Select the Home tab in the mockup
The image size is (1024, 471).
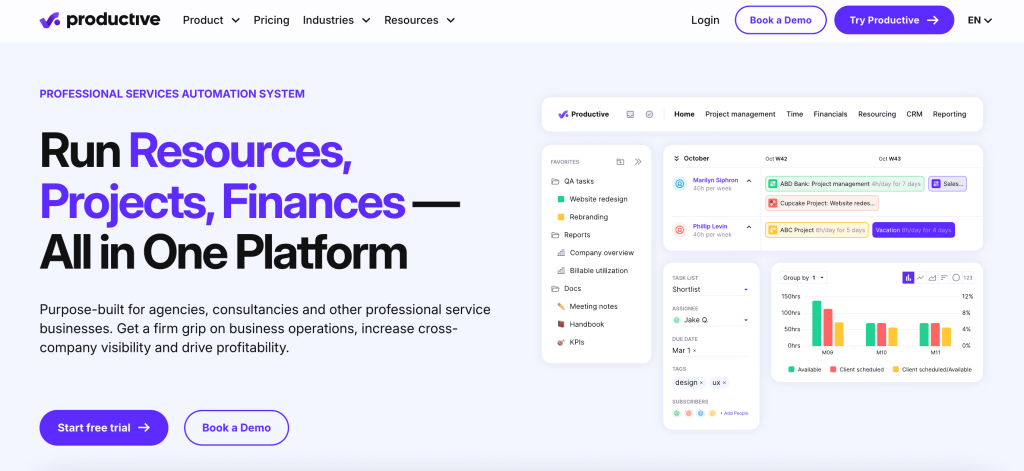[684, 114]
